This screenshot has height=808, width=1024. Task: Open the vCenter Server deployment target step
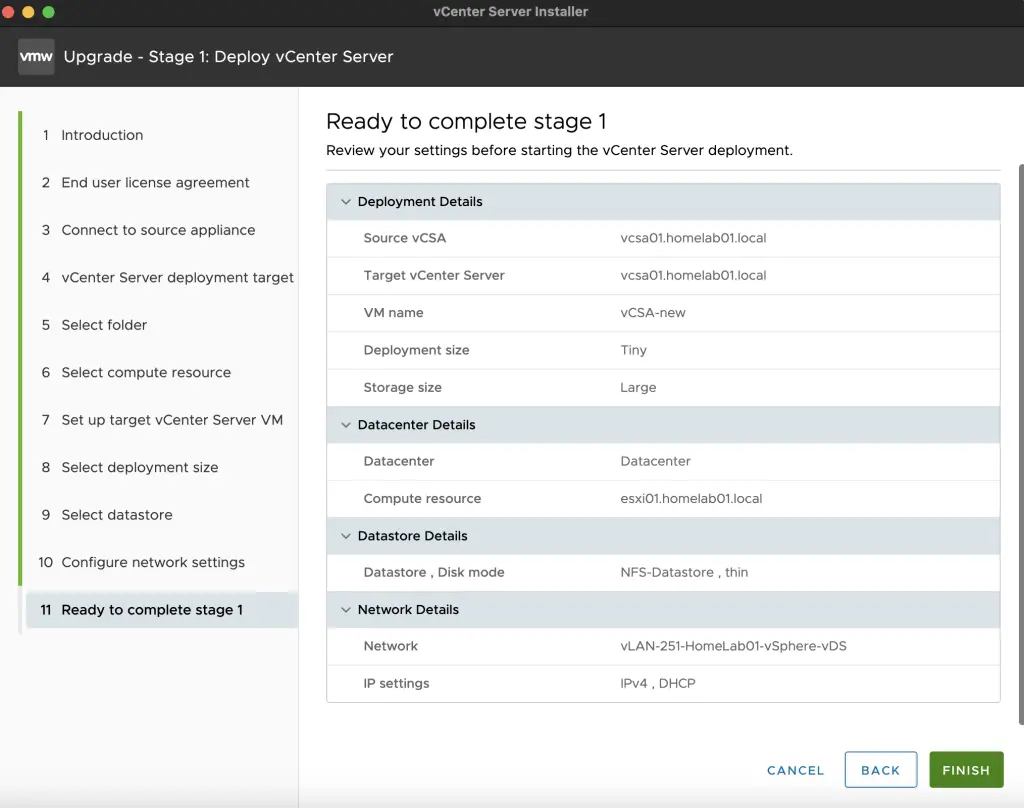[x=177, y=277]
